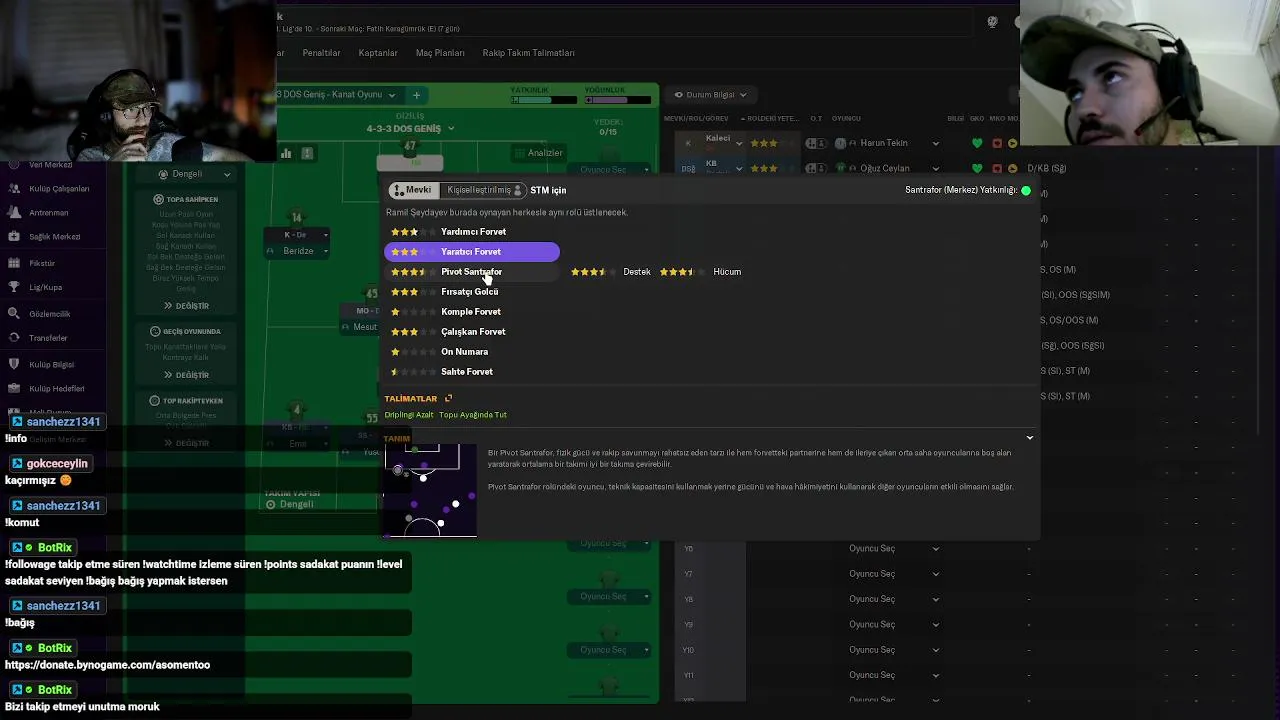Click Değiştir under Topa Sahipken
Screen dimensions: 1280x720
(x=186, y=306)
